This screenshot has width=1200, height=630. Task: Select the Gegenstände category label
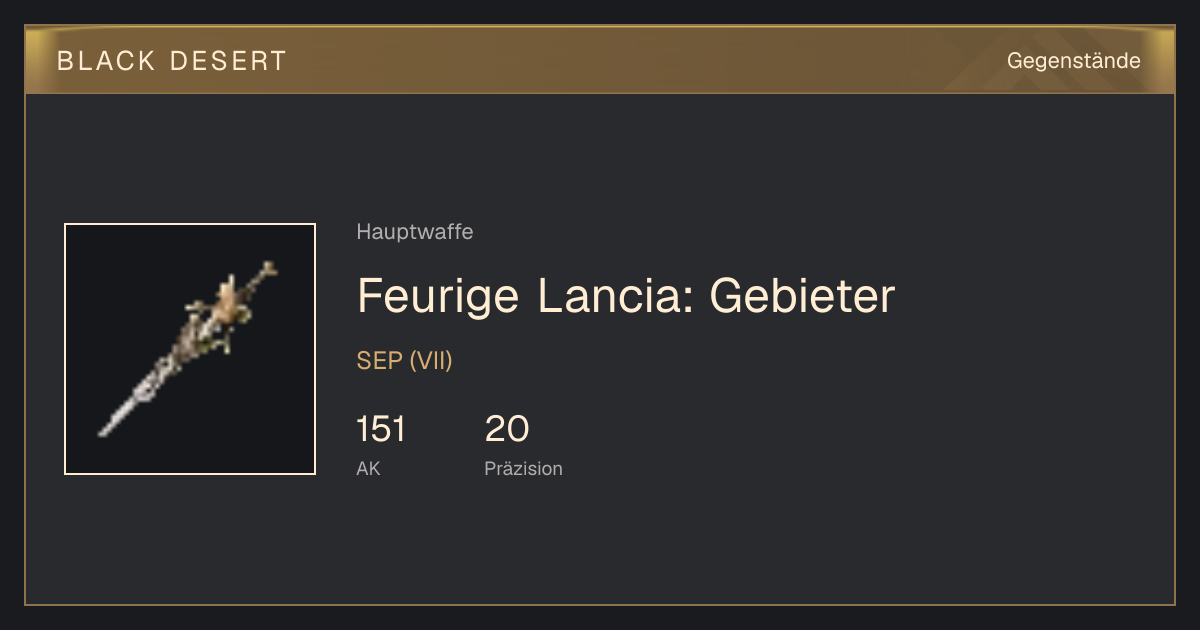[1073, 61]
